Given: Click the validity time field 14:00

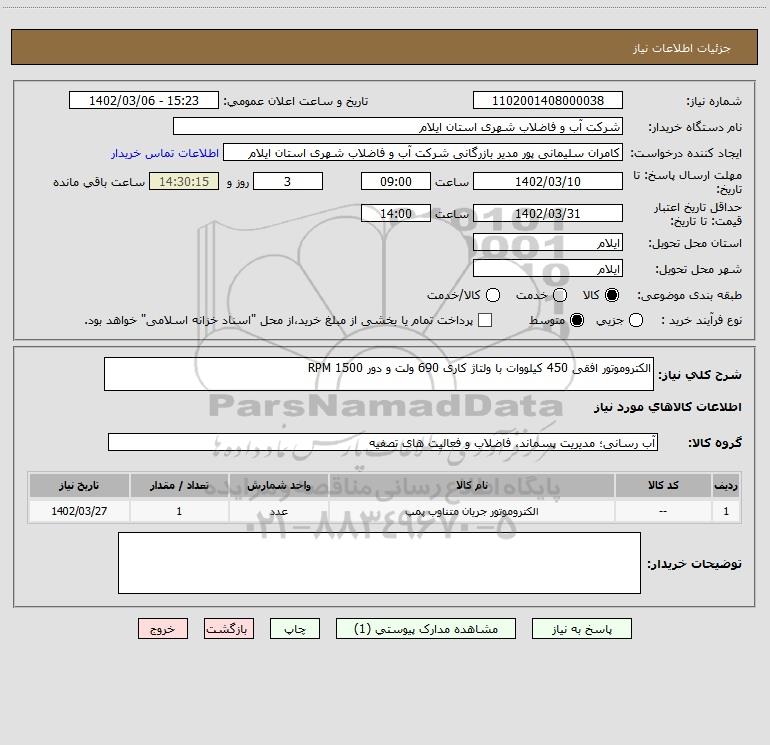Looking at the screenshot, I should coord(396,213).
